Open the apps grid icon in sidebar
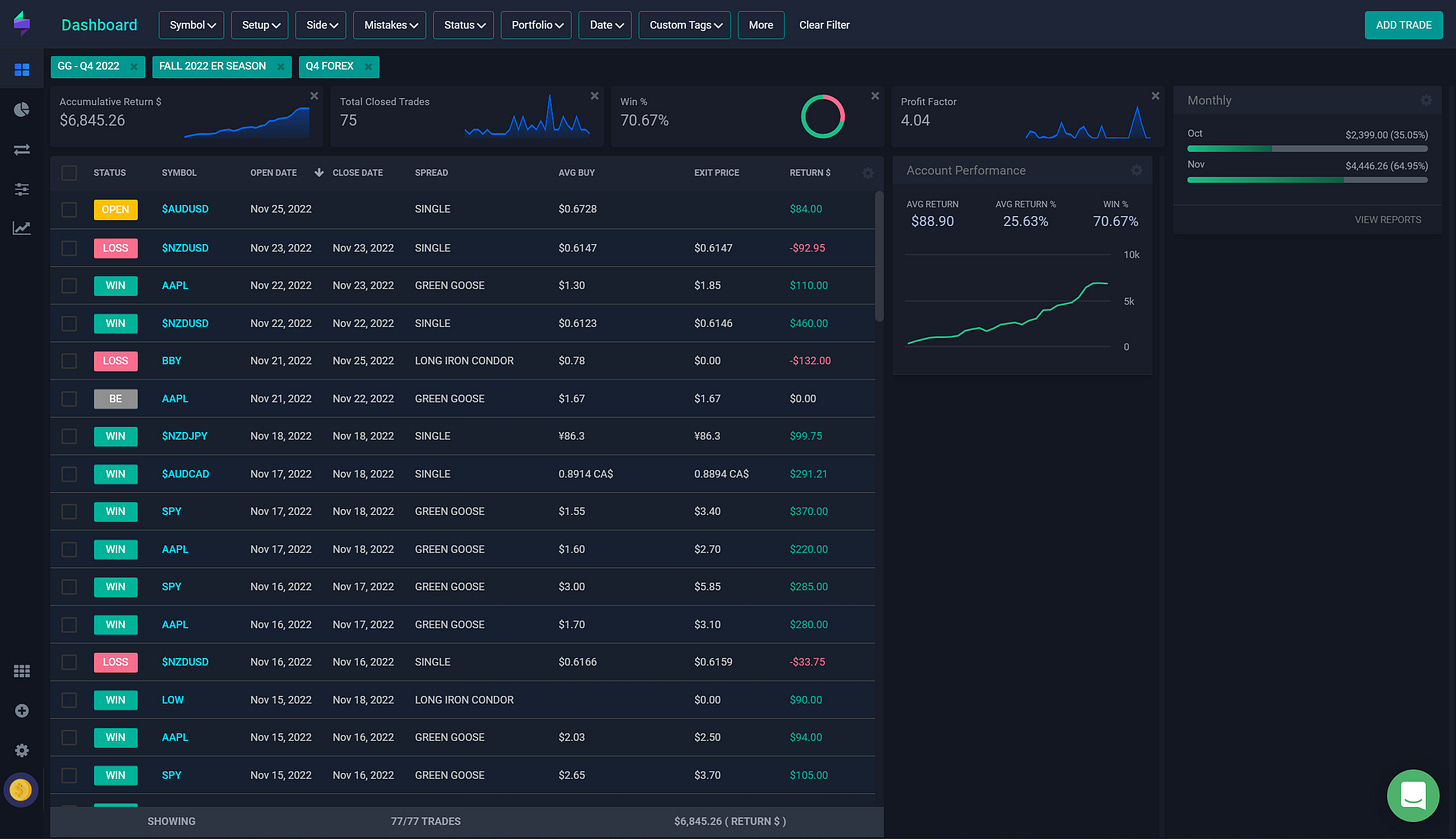 pyautogui.click(x=21, y=671)
